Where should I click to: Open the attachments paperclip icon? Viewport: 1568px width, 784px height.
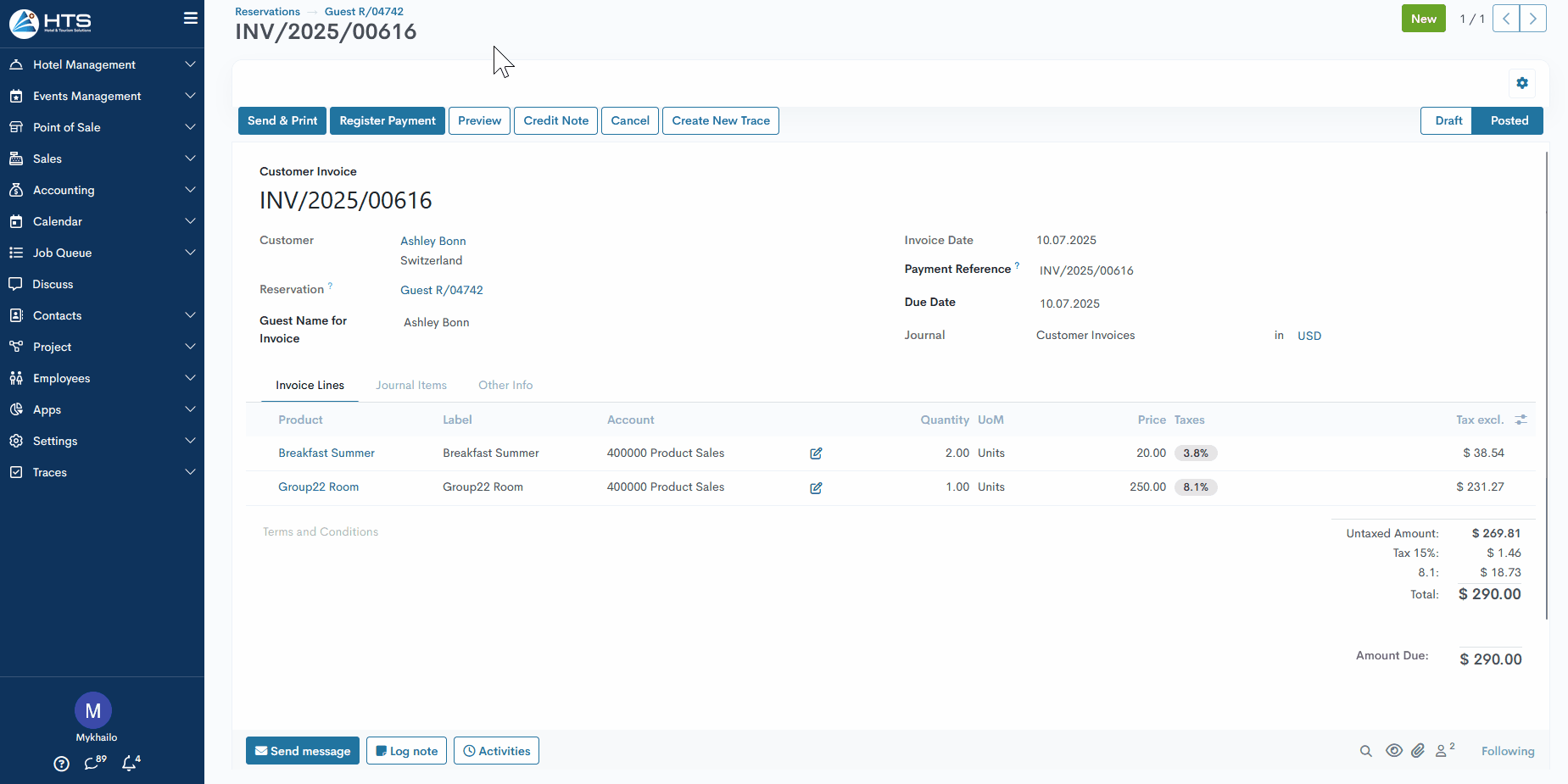[1418, 751]
